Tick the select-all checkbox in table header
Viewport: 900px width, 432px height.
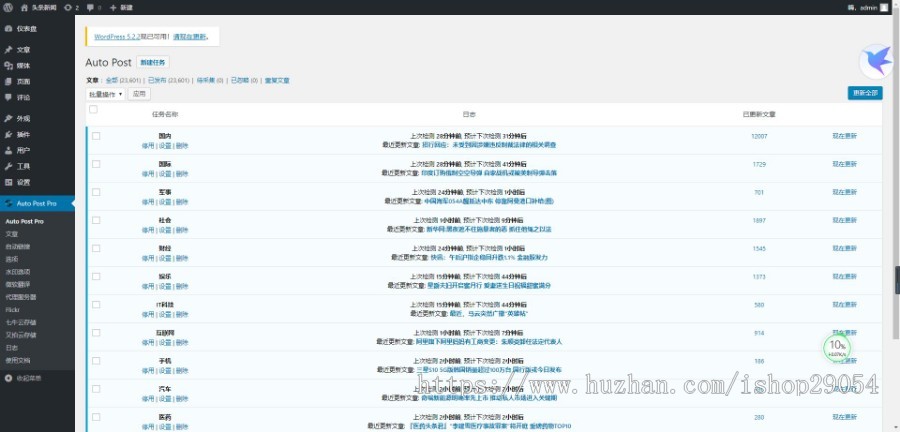coord(94,109)
